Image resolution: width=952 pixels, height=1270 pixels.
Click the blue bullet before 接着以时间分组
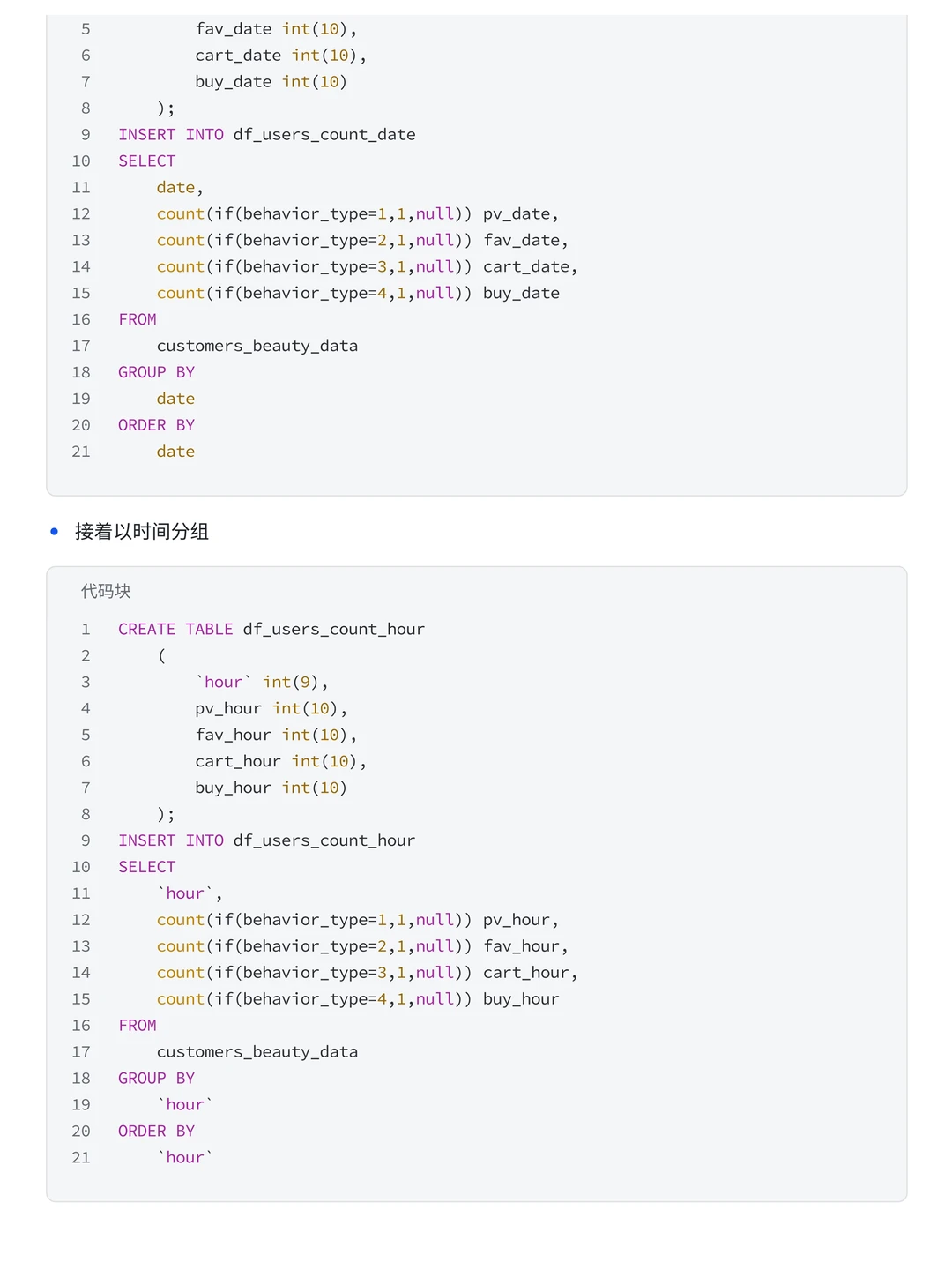tap(55, 532)
